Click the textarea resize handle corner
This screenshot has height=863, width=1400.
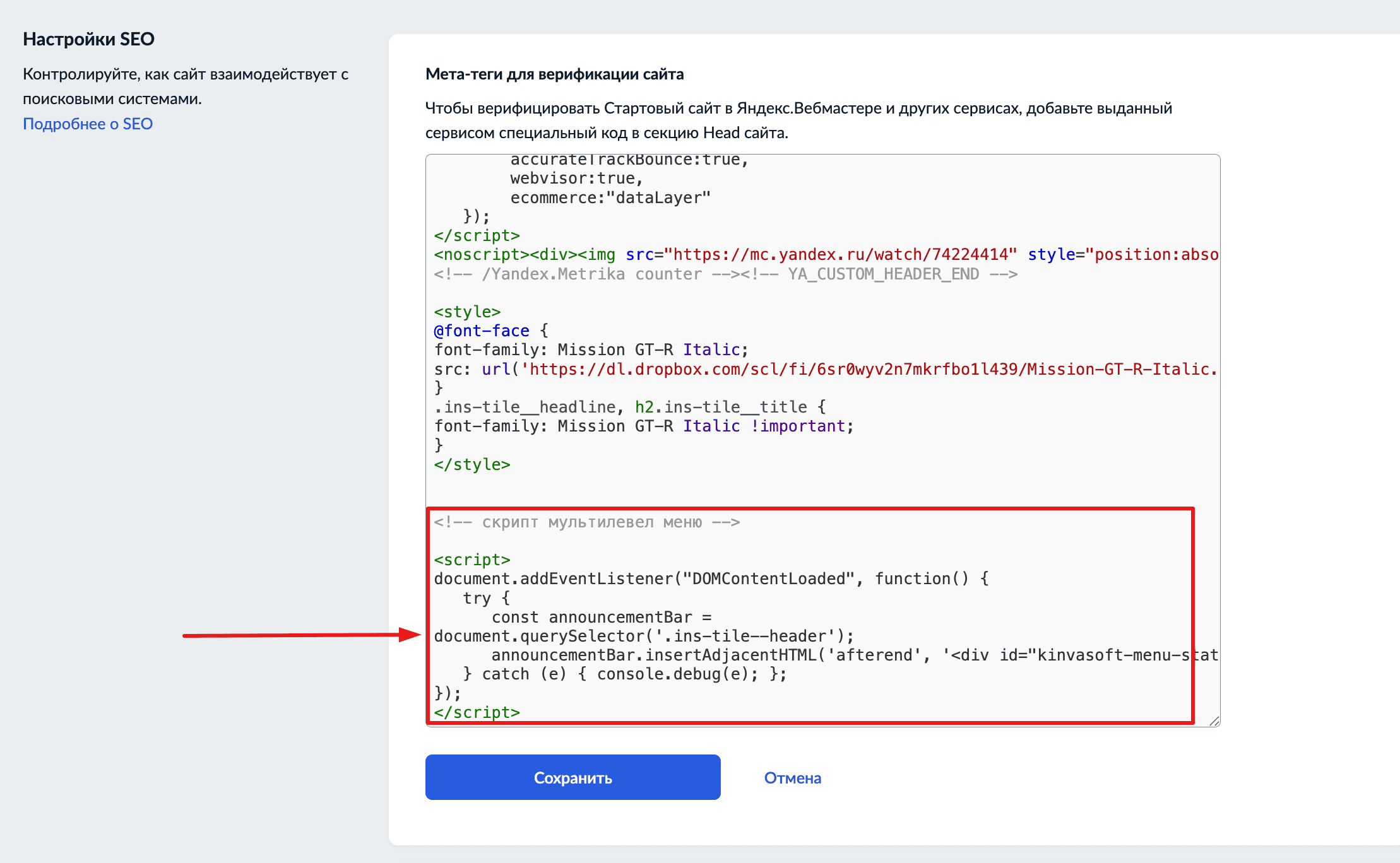pos(1214,721)
